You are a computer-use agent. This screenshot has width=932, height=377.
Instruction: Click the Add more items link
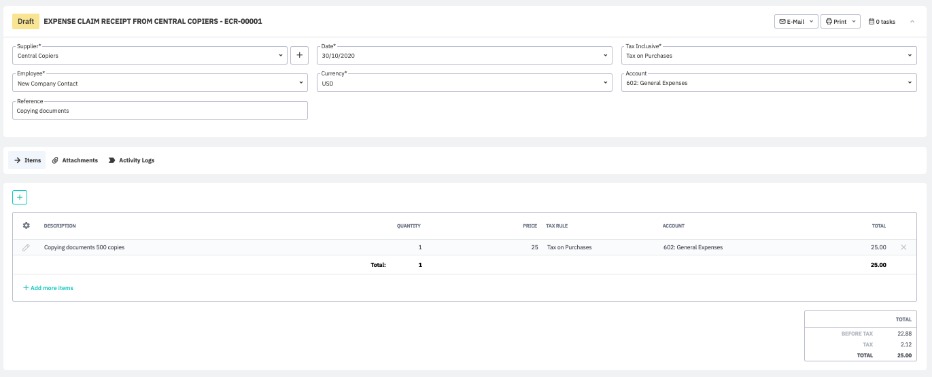pos(48,288)
